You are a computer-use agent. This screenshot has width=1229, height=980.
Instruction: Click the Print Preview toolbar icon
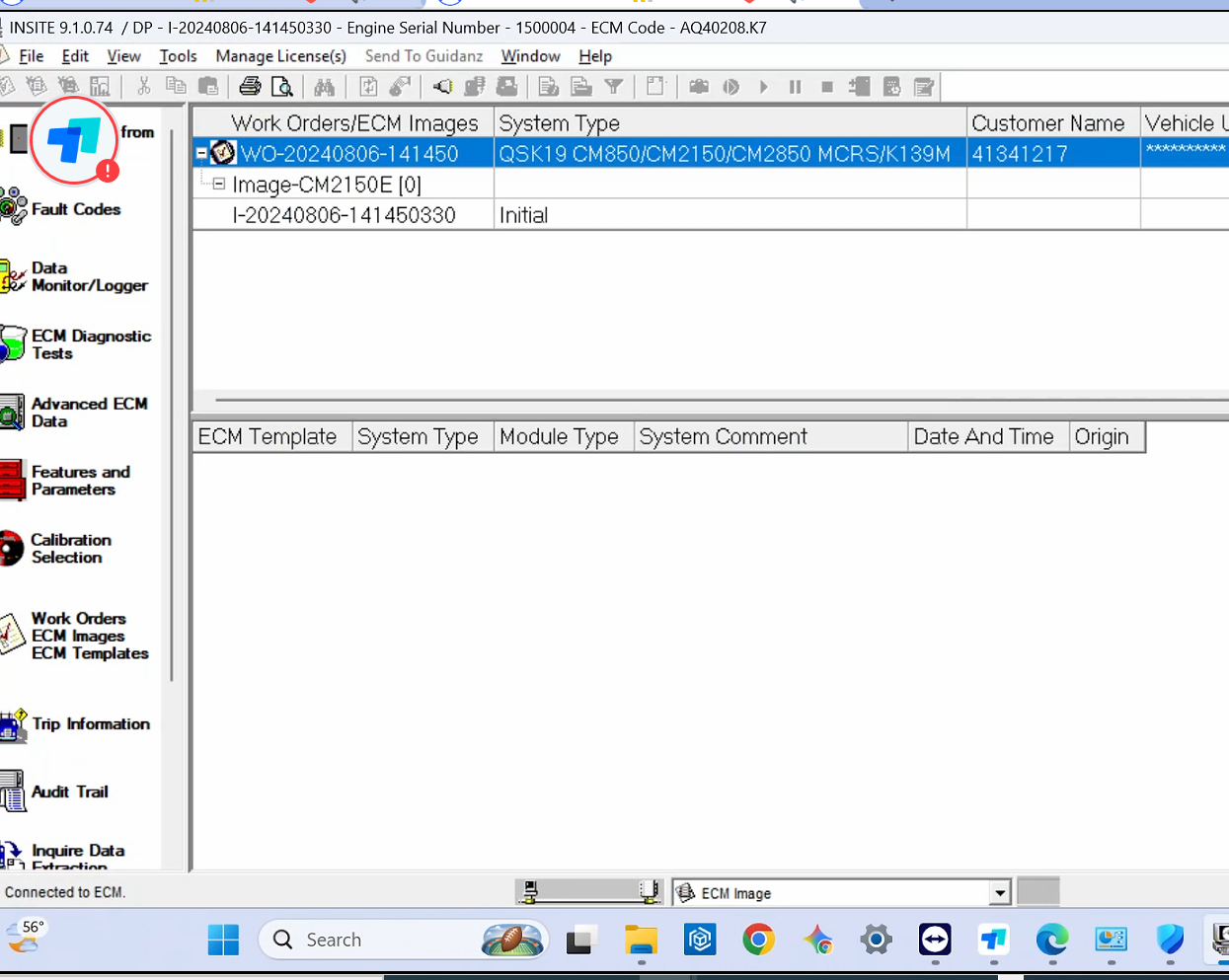coord(282,87)
